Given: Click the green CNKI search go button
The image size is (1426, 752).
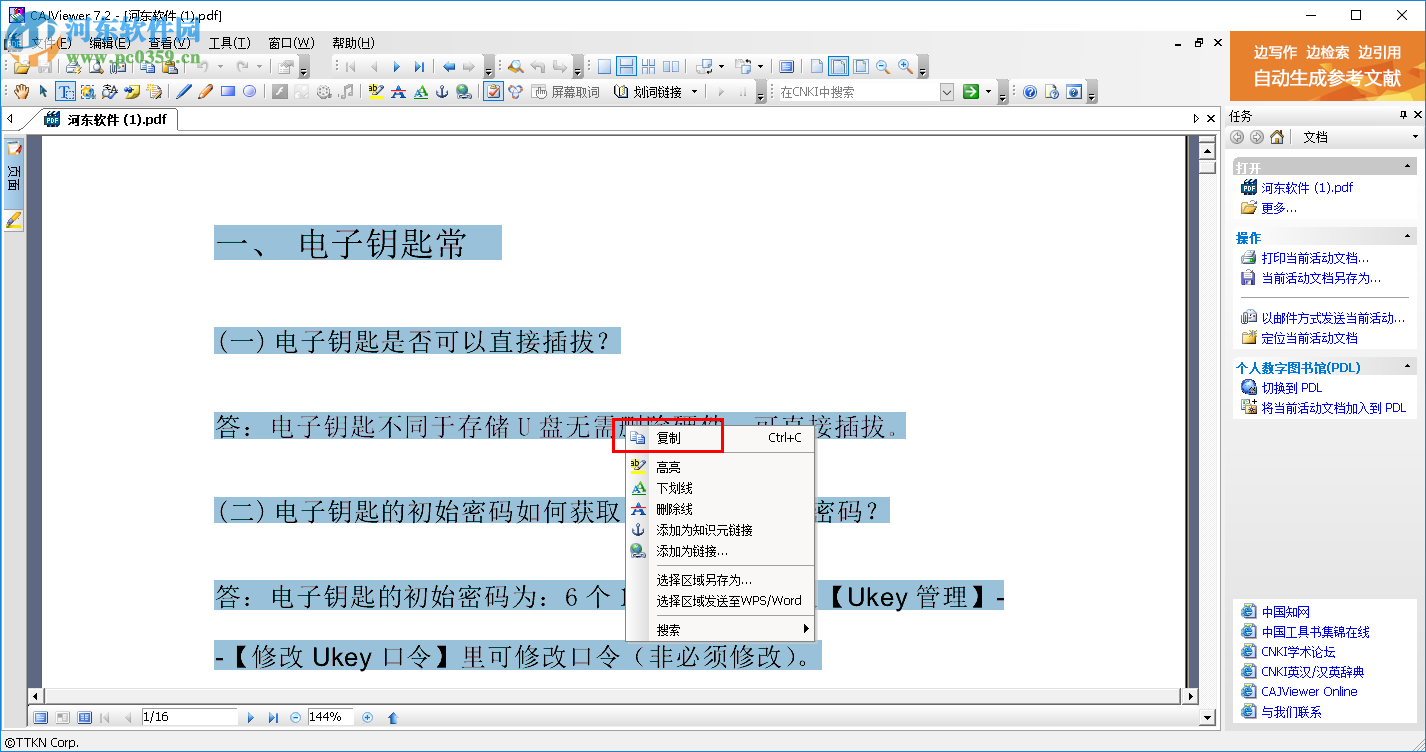Looking at the screenshot, I should tap(970, 92).
